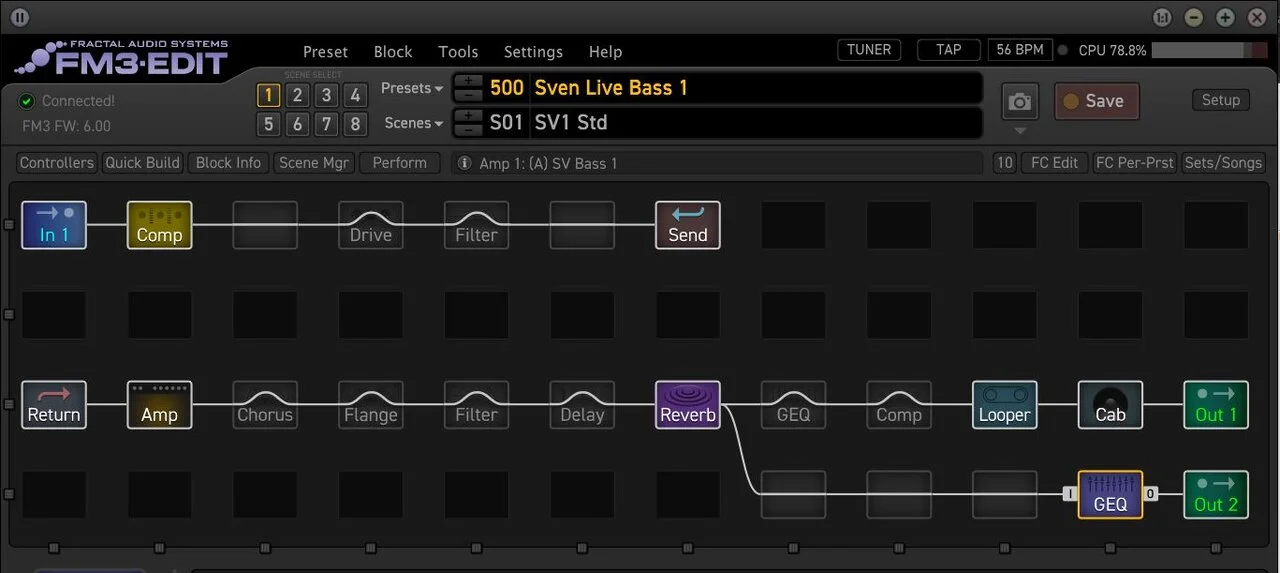Open the Scenes dropdown

(414, 123)
